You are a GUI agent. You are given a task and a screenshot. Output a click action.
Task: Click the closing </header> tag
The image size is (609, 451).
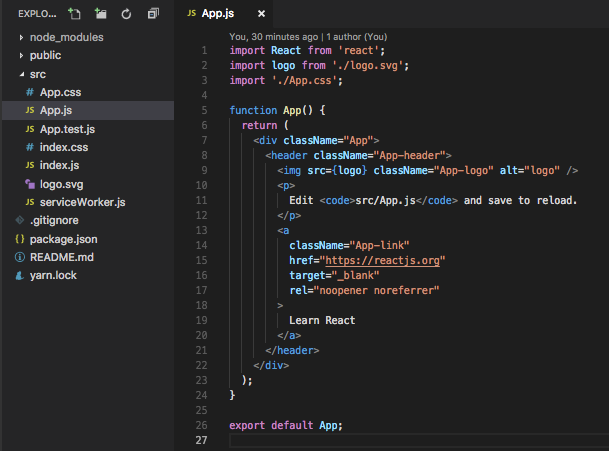click(x=292, y=350)
